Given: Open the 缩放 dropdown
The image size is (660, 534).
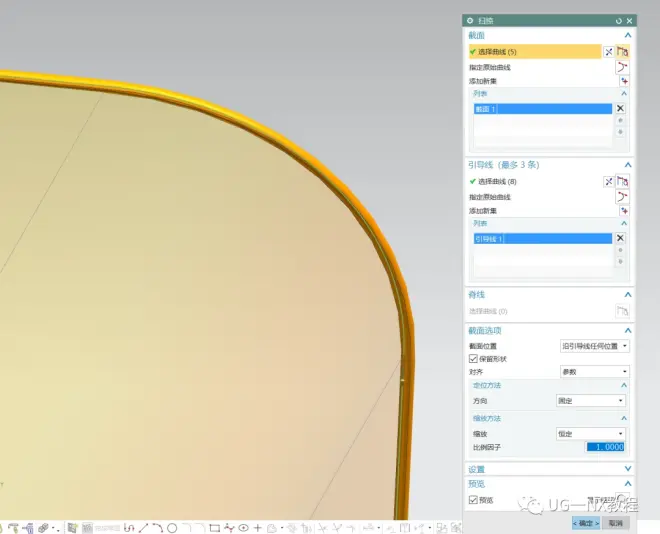Looking at the screenshot, I should point(590,434).
